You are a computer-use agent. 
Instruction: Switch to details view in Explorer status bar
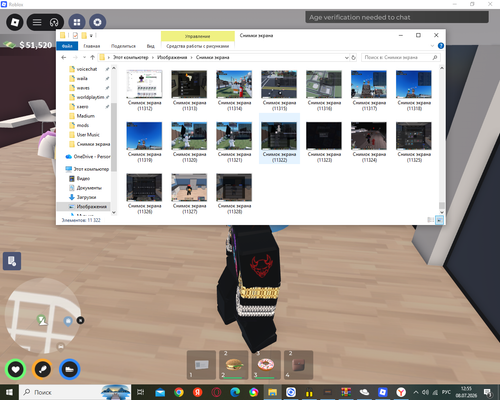(x=430, y=220)
